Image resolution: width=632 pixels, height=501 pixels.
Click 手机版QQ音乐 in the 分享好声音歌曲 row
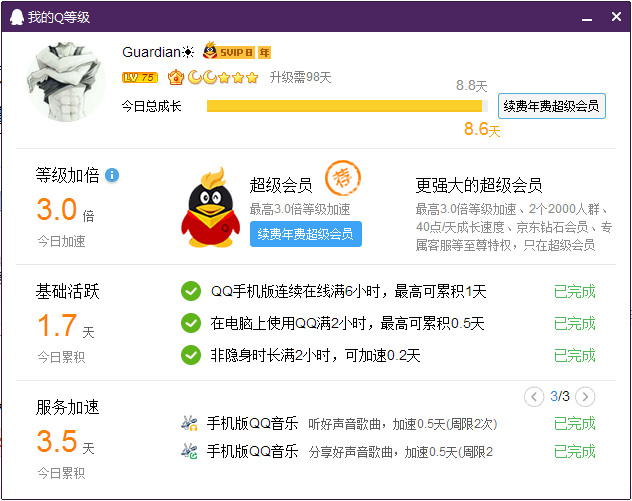pos(252,451)
